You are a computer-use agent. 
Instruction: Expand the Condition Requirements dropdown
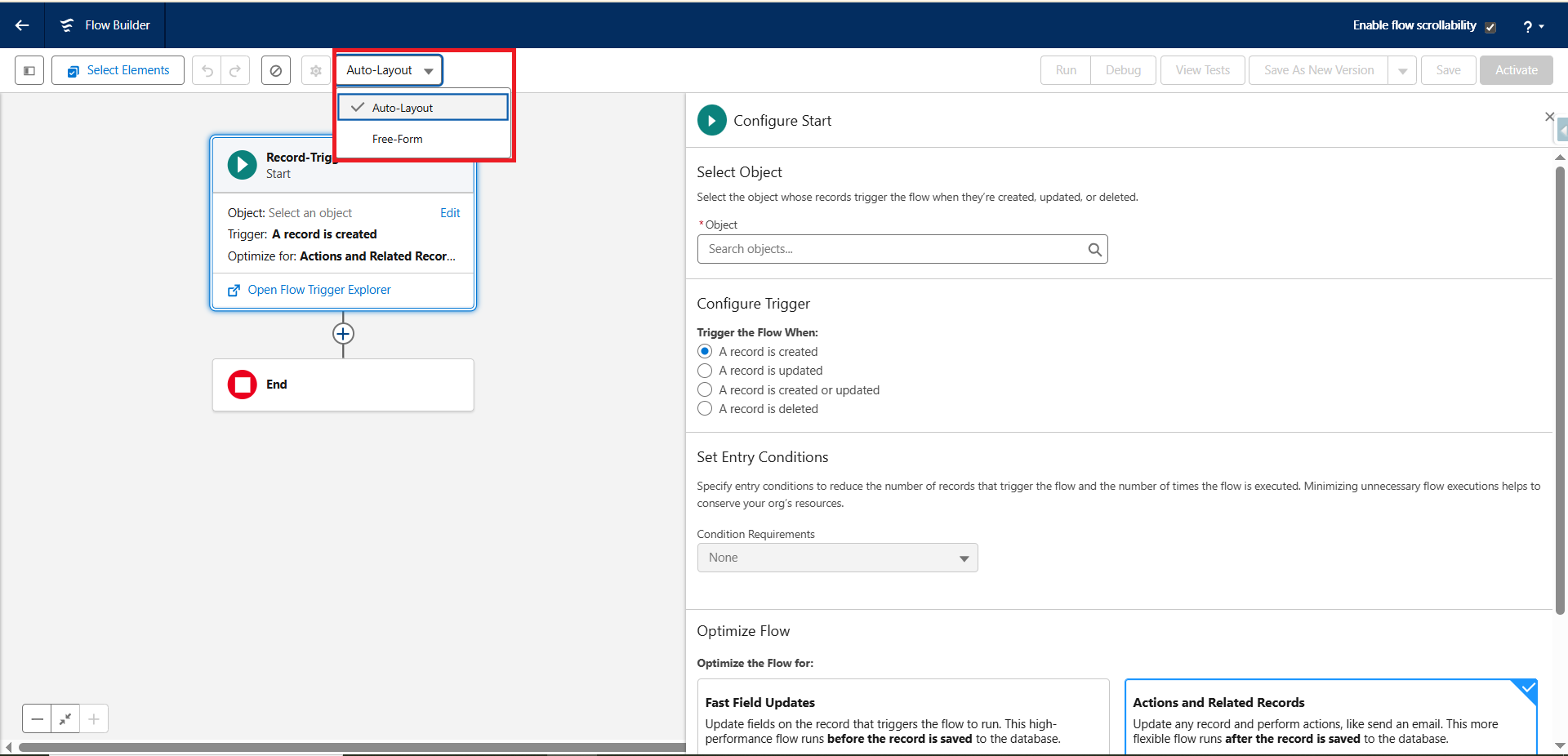(837, 558)
